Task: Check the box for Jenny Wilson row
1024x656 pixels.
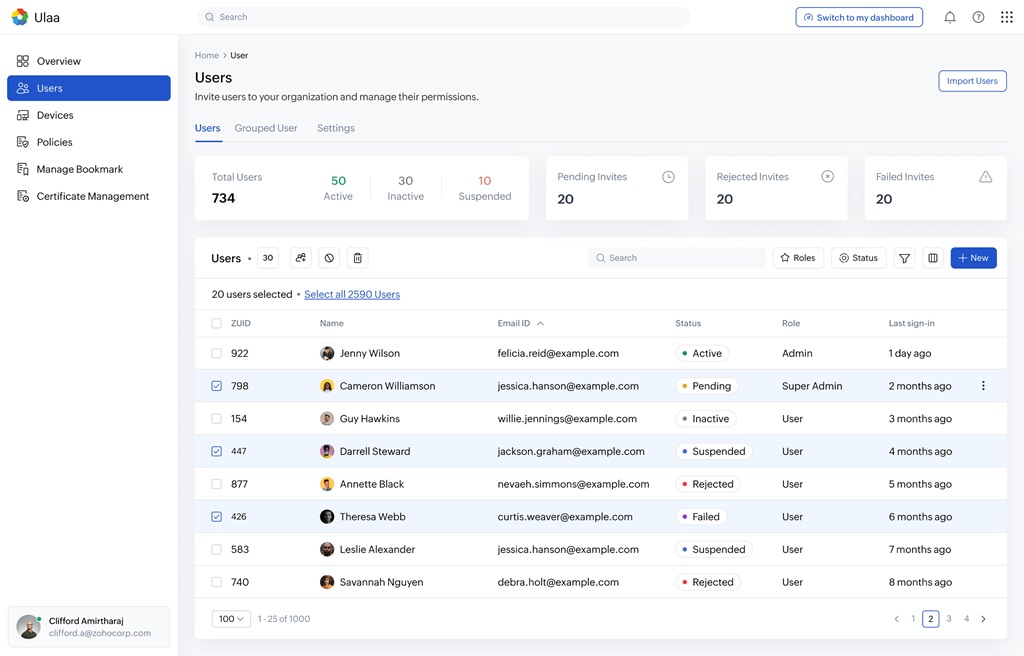Action: pos(217,353)
